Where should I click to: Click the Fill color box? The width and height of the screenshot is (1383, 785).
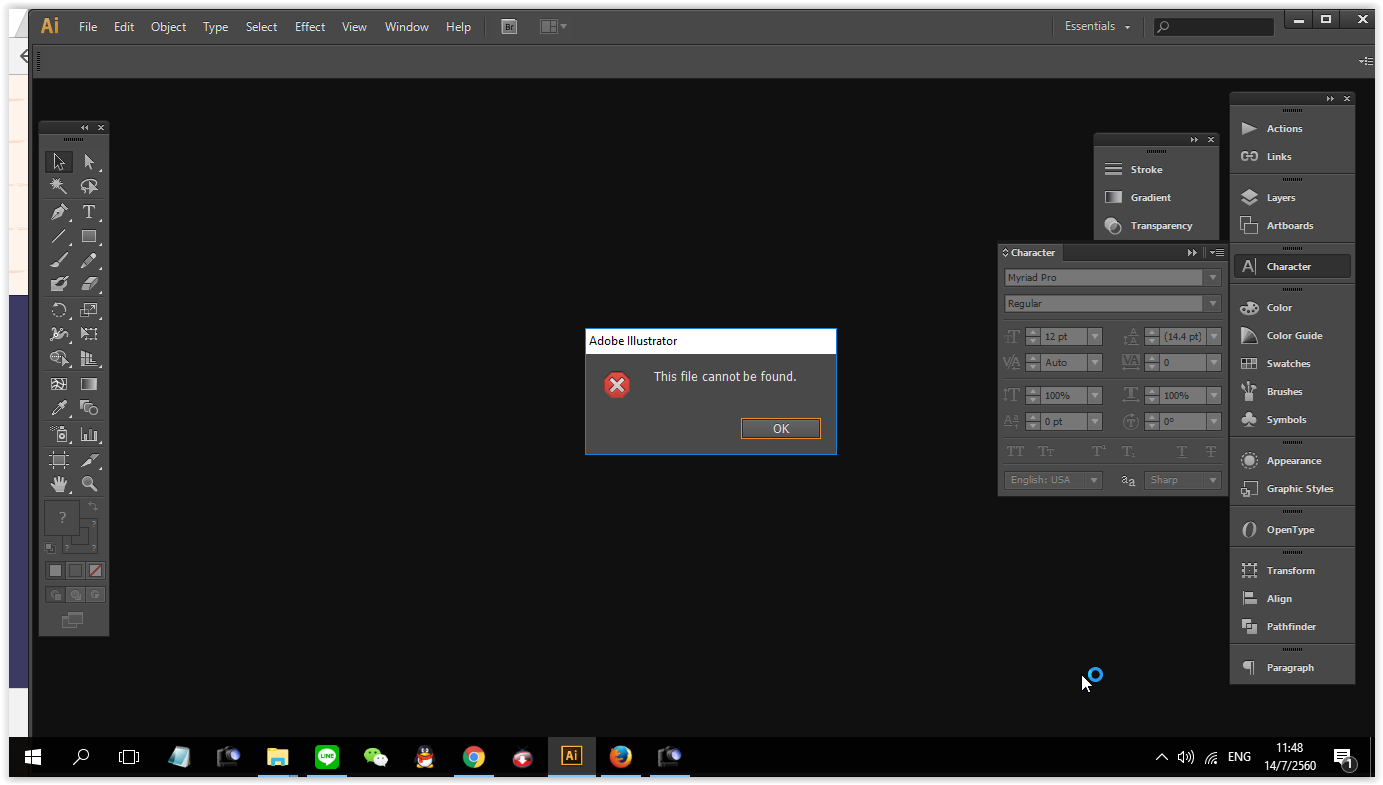click(61, 517)
